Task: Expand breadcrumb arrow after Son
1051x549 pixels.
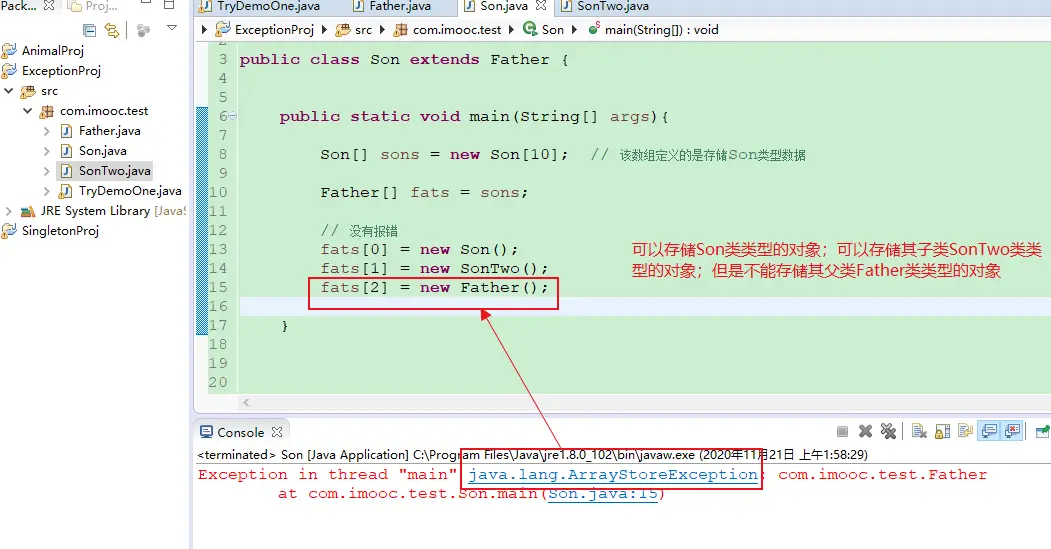Action: pos(574,29)
